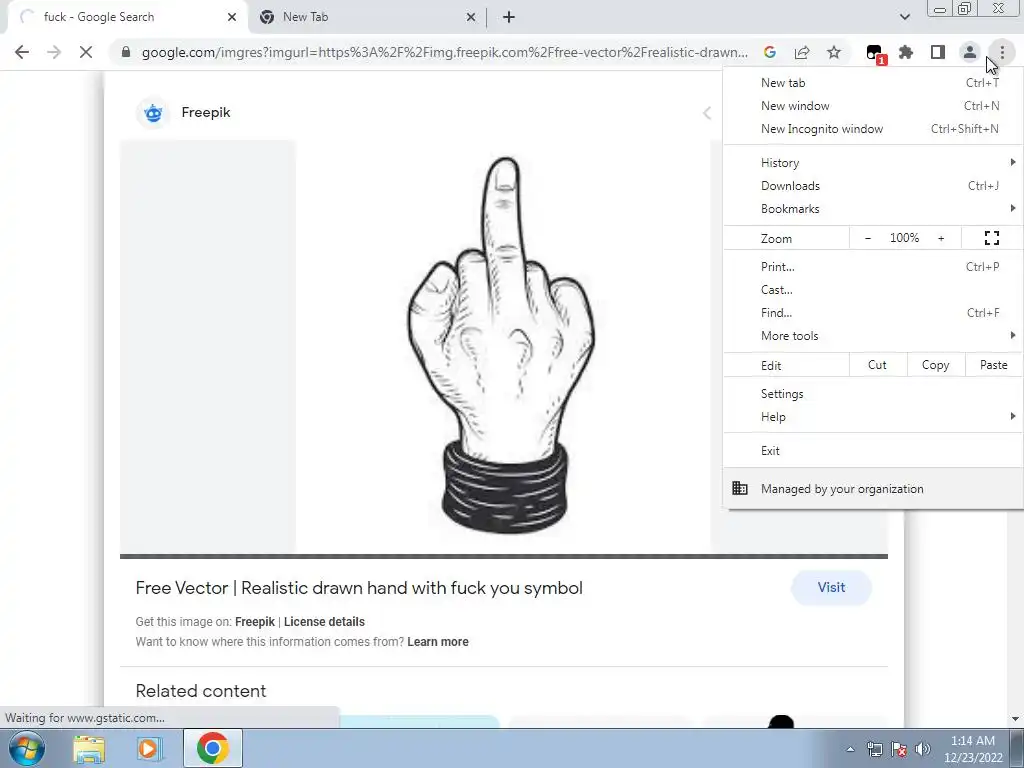This screenshot has height=768, width=1024.
Task: Open the volume speaker tray icon
Action: click(923, 749)
